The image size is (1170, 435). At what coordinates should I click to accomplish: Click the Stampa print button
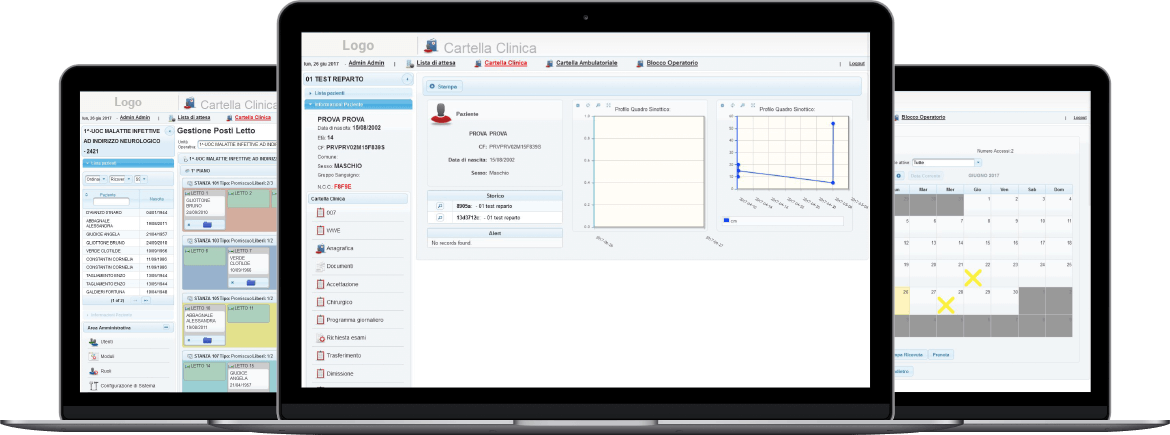point(443,87)
